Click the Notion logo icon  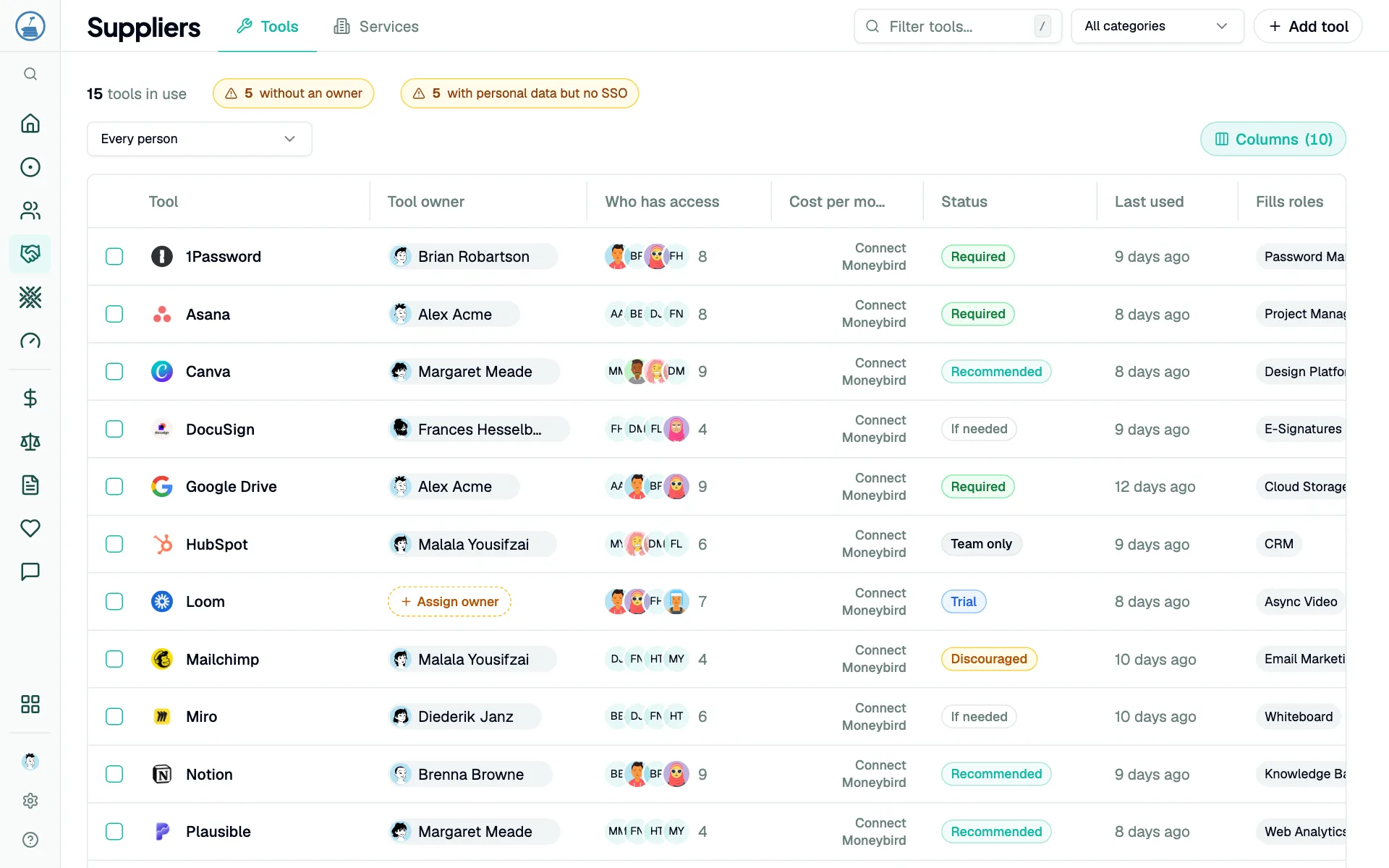click(162, 774)
